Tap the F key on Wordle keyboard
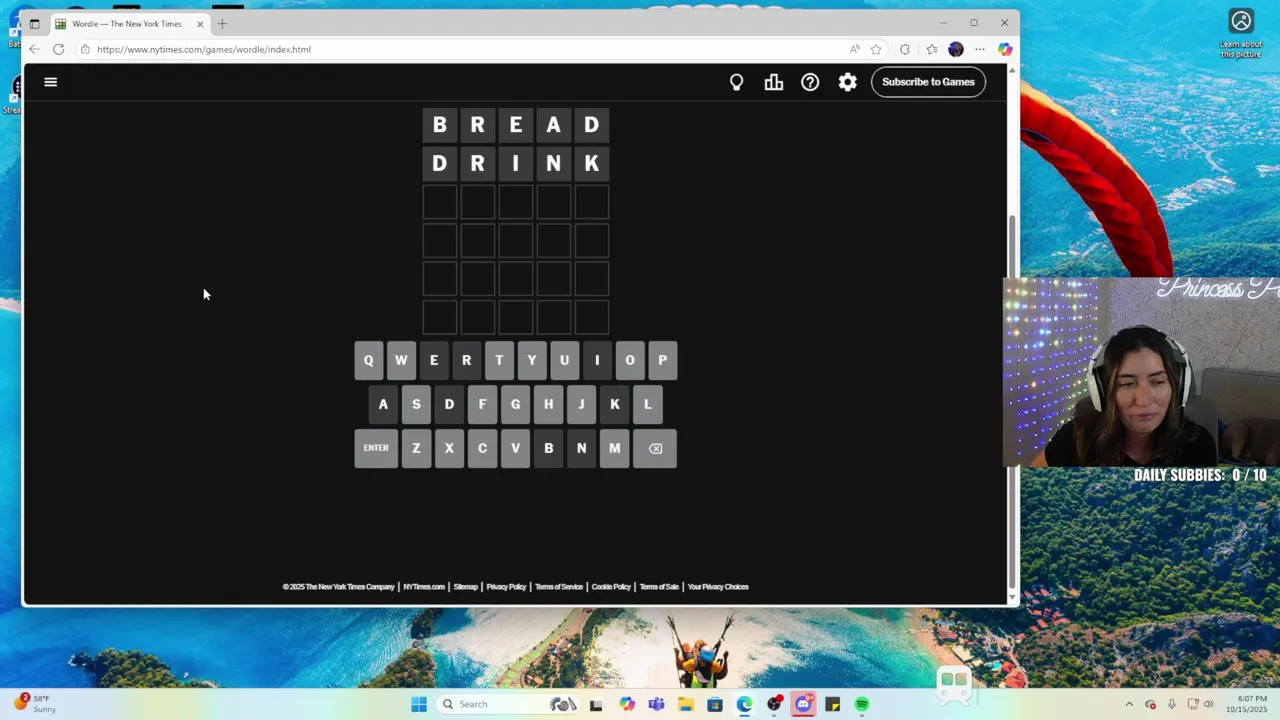This screenshot has height=720, width=1280. [x=482, y=404]
